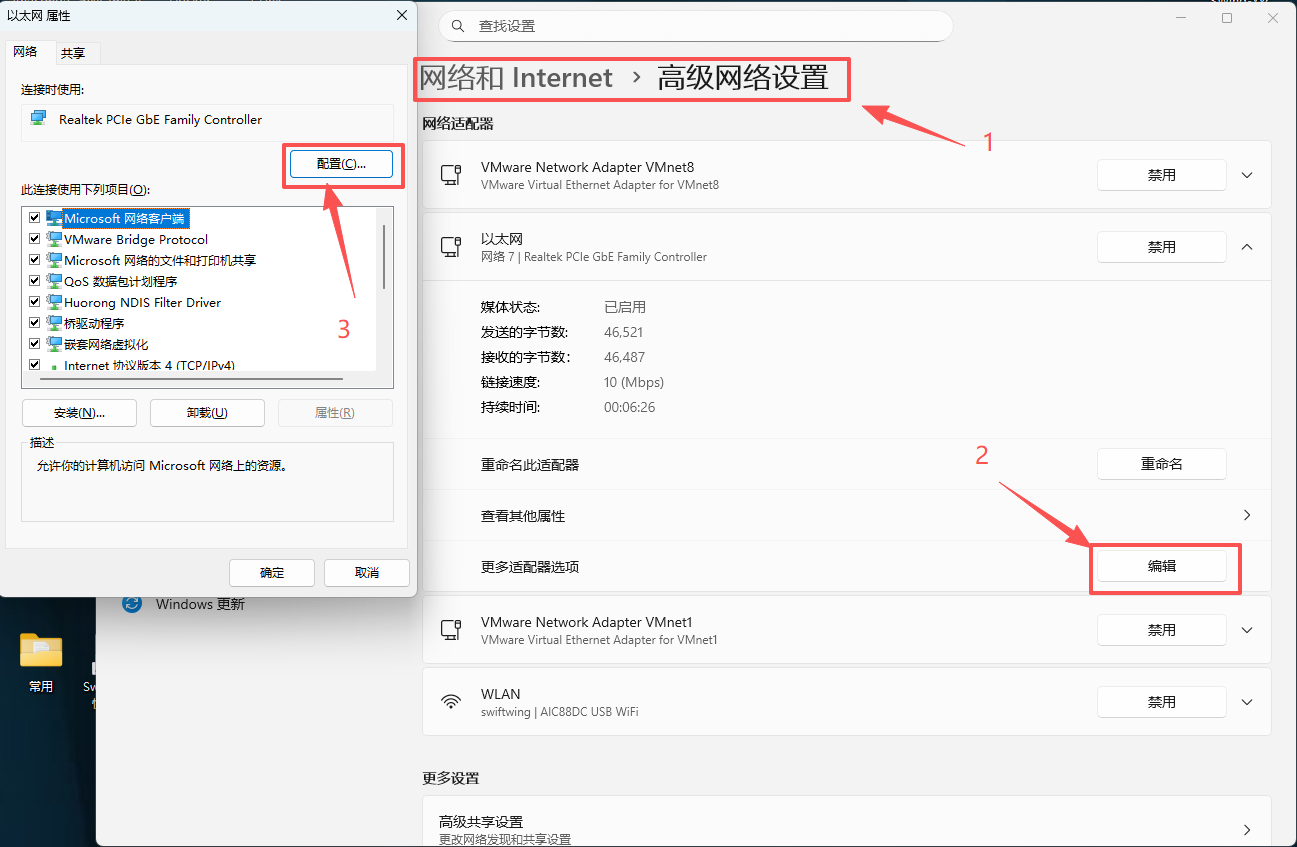The width and height of the screenshot is (1297, 847).
Task: Click the Microsoft 网络的文件和打印机共享 item icon
Action: 54,260
